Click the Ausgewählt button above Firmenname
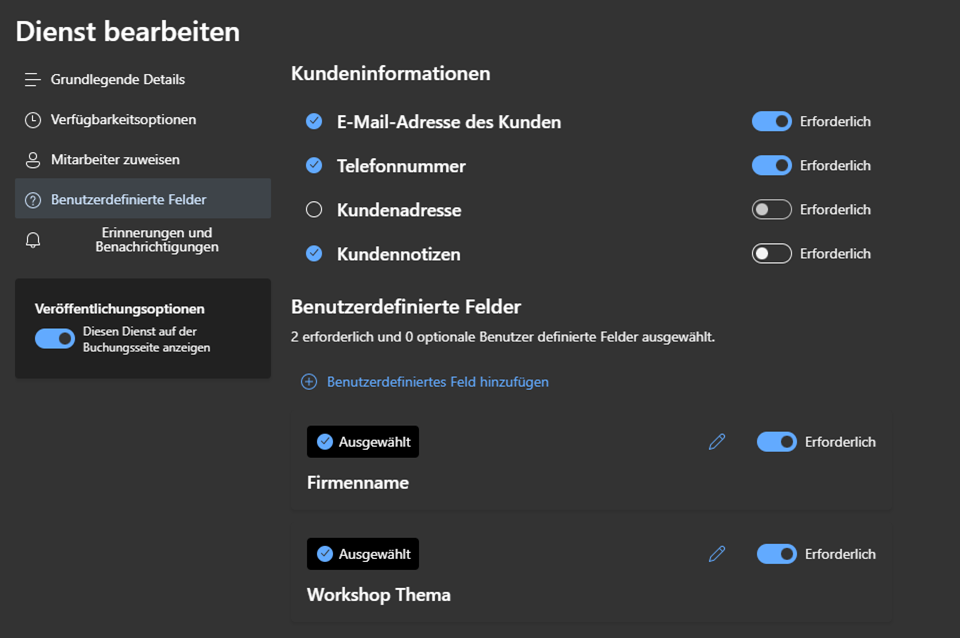960x638 pixels. point(363,441)
